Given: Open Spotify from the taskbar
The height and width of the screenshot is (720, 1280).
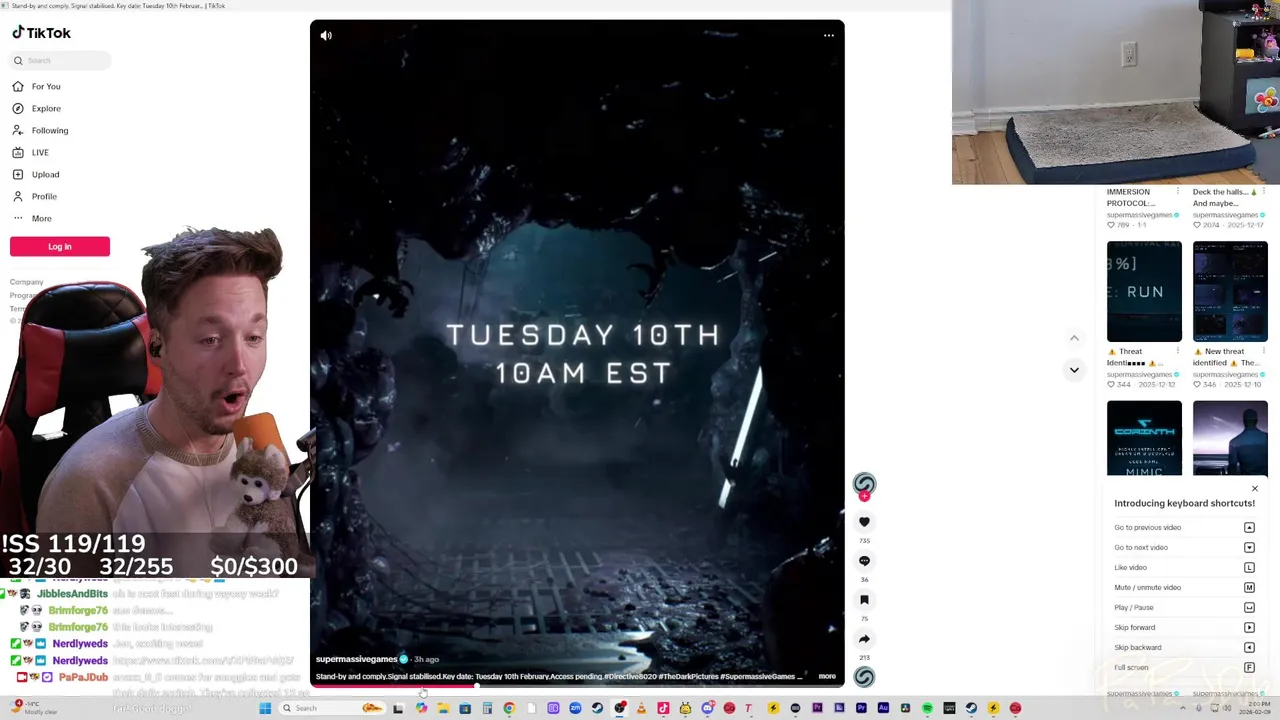Looking at the screenshot, I should [927, 708].
